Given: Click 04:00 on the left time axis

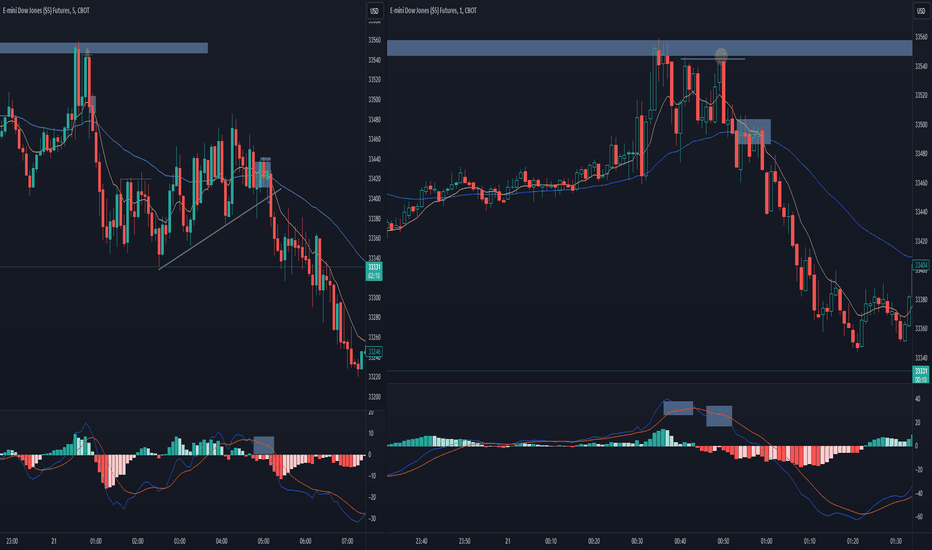Looking at the screenshot, I should coord(222,541).
